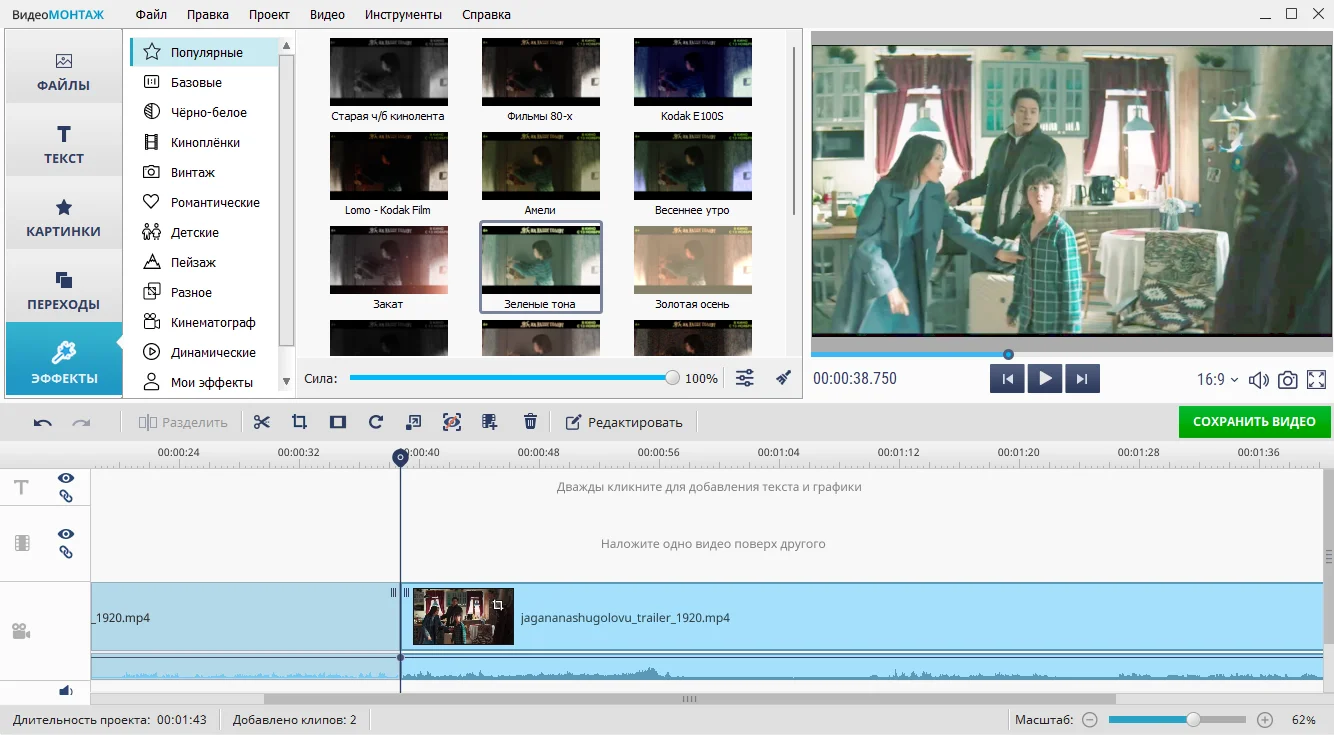The height and width of the screenshot is (735, 1334).
Task: Select the Детские effects category
Action: coord(205,232)
